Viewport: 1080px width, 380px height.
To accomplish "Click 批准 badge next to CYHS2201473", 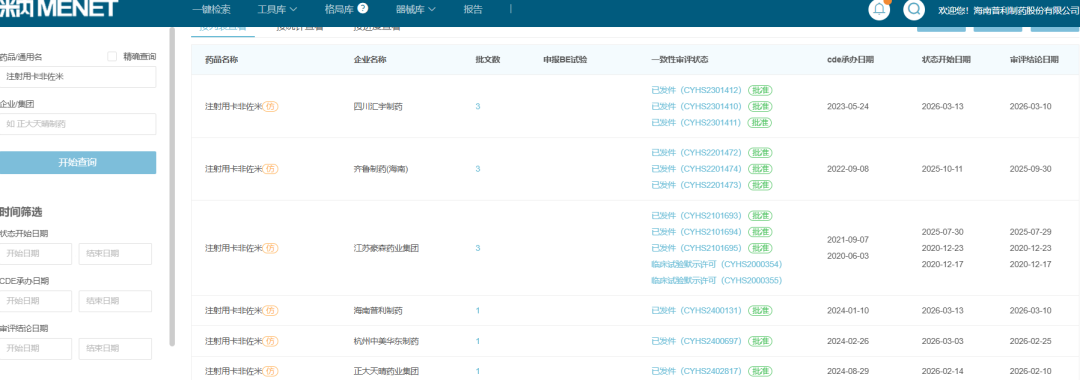I will click(x=760, y=184).
